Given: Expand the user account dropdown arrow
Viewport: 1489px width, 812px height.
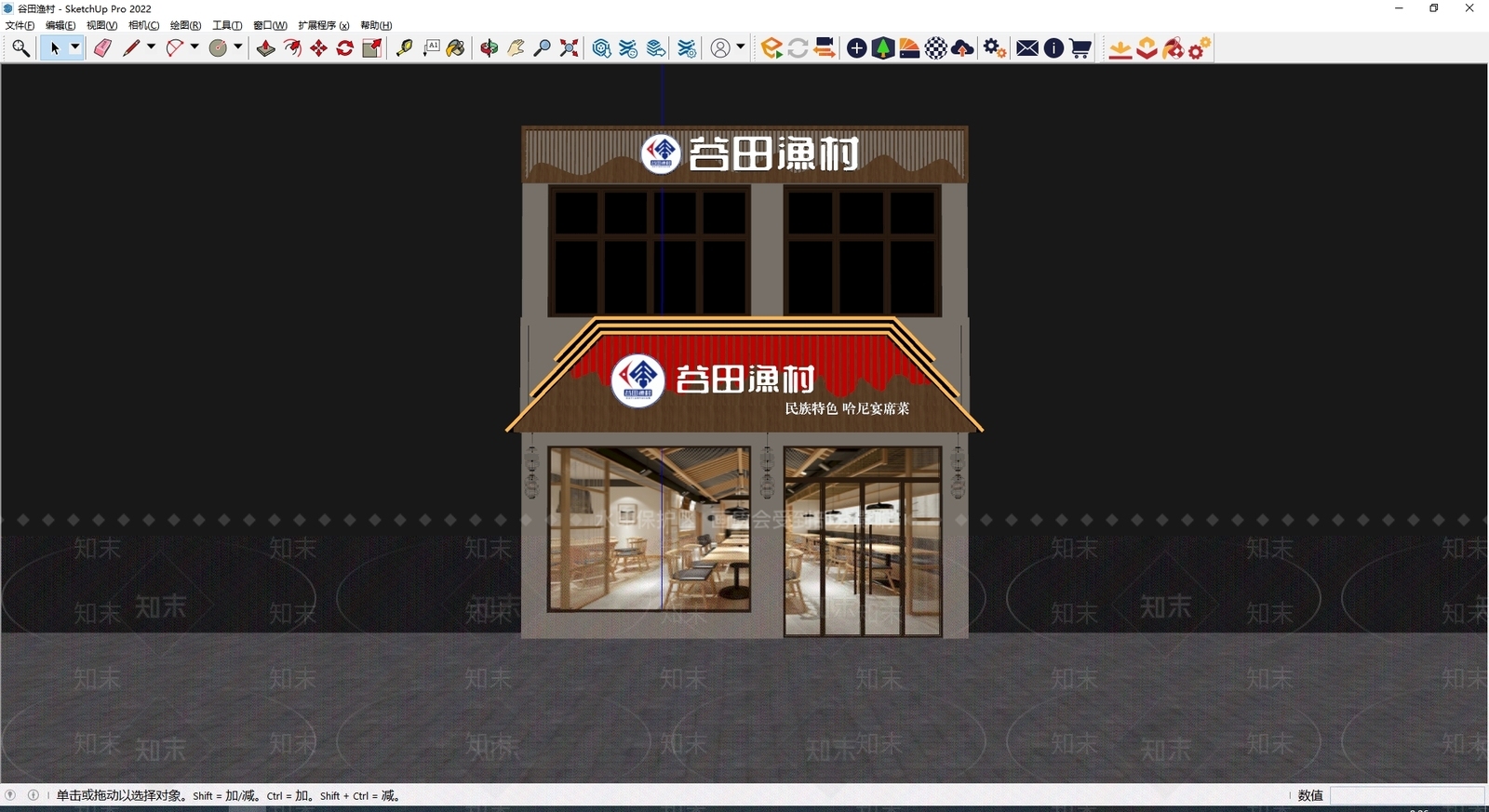Looking at the screenshot, I should coord(741,47).
